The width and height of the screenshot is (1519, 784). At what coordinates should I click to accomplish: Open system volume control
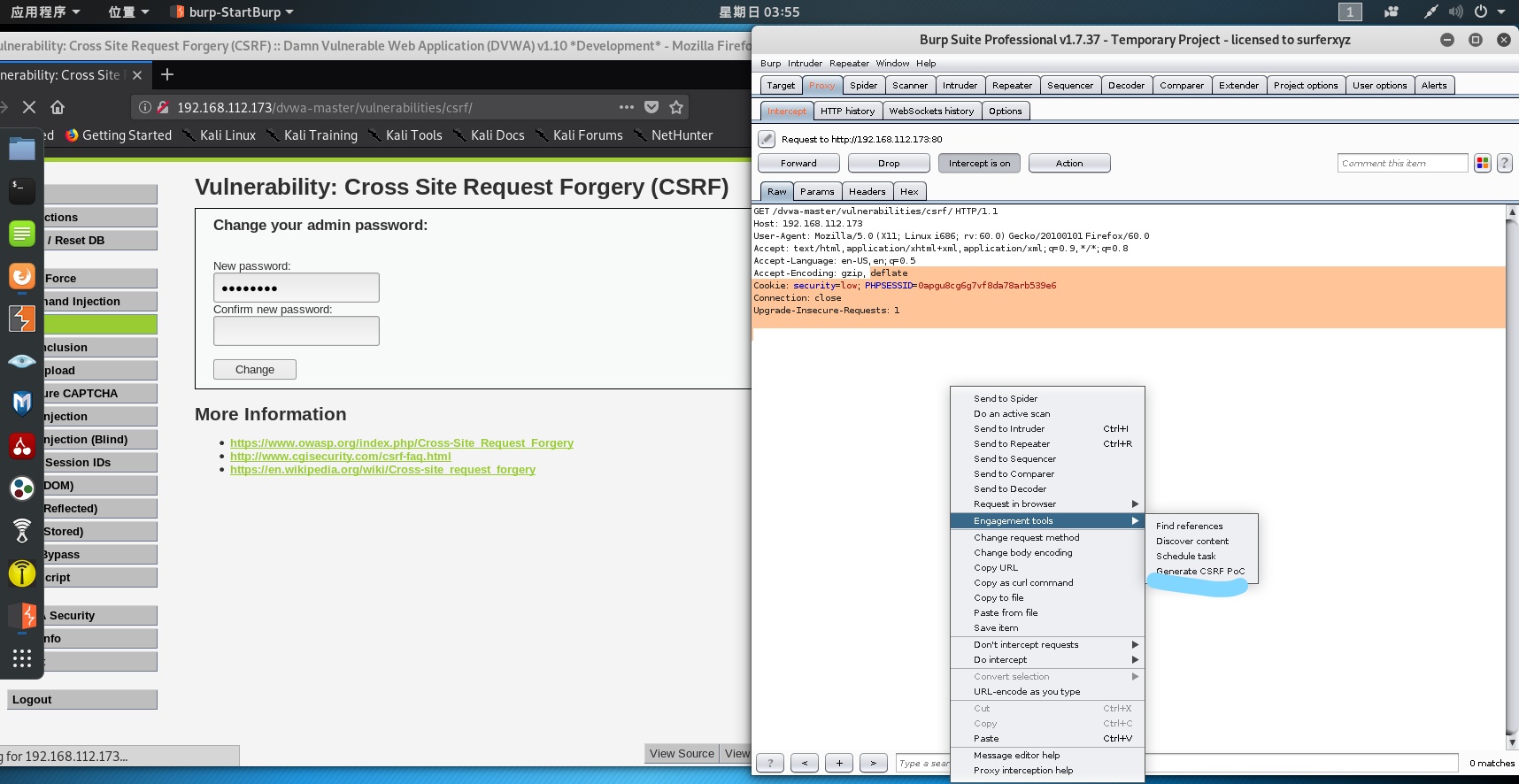[1455, 12]
